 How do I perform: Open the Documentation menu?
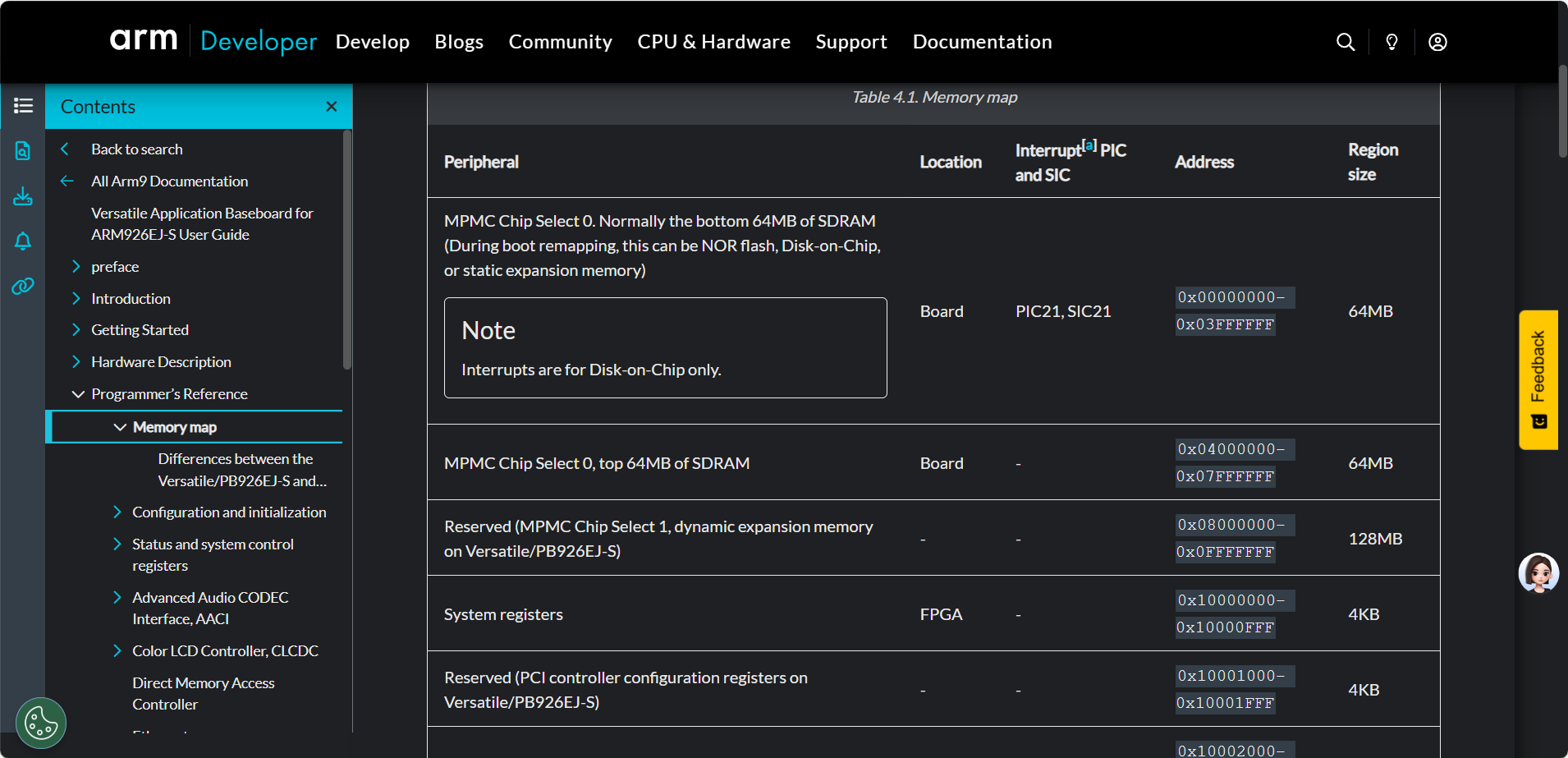[983, 42]
